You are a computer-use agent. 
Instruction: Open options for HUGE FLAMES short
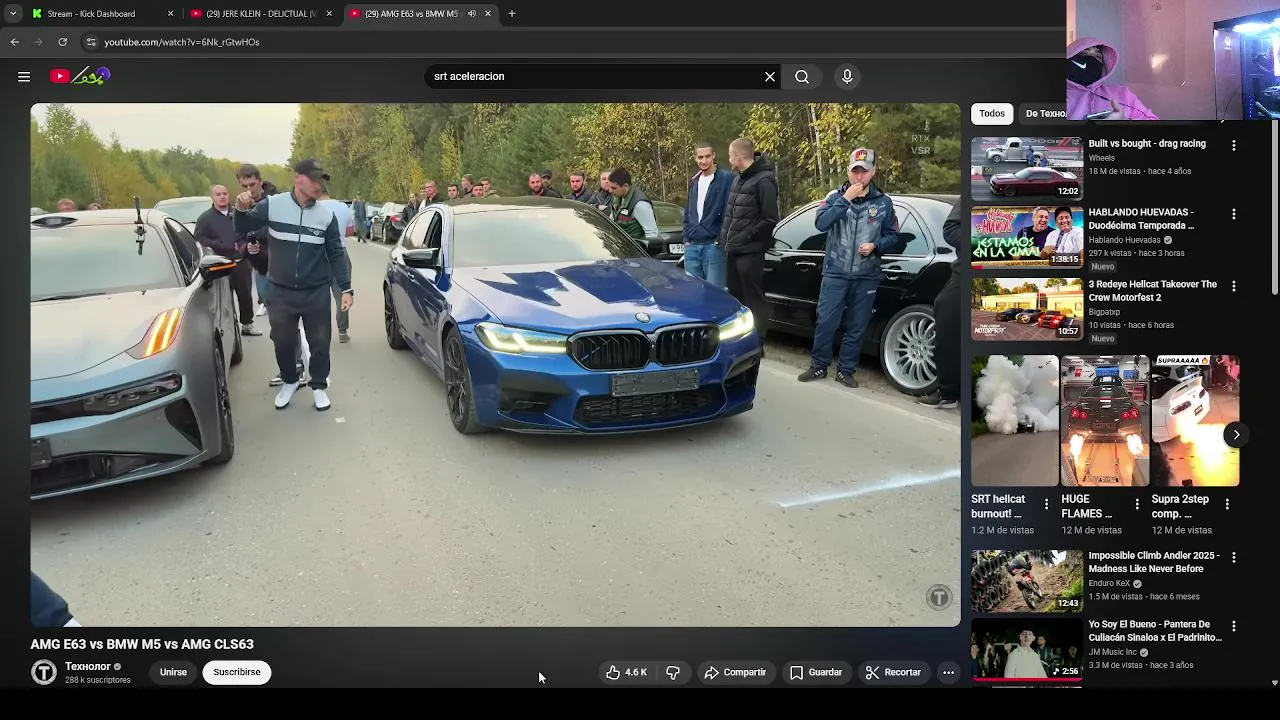pyautogui.click(x=1136, y=504)
